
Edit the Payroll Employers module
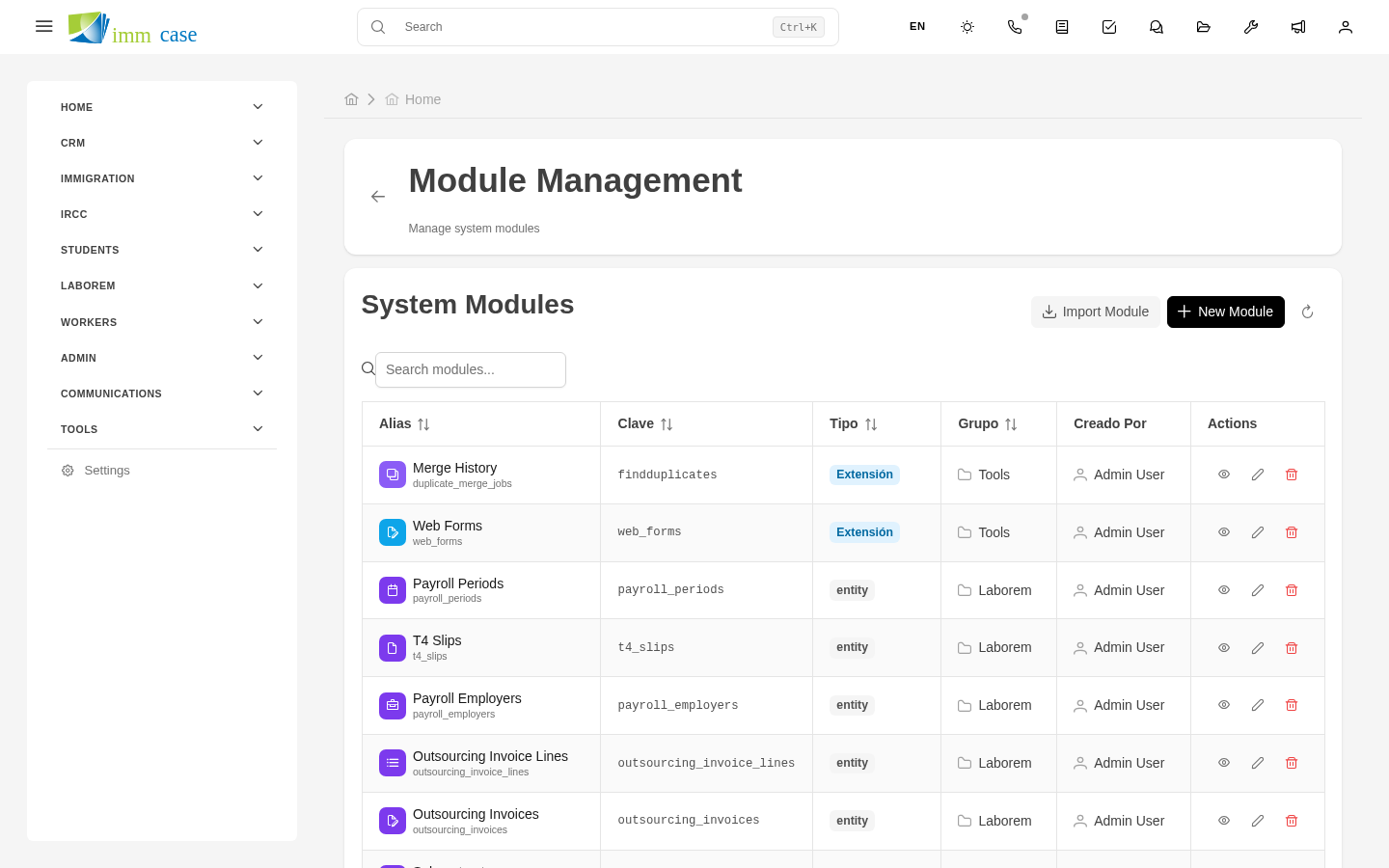click(x=1258, y=705)
